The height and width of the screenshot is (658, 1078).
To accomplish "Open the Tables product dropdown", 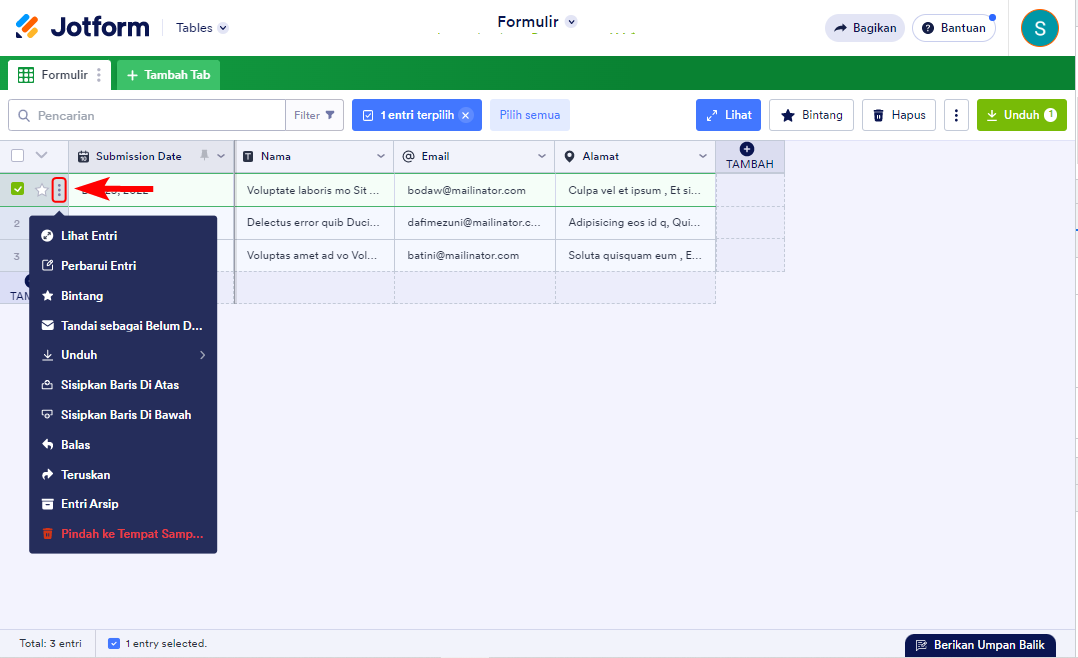I will pyautogui.click(x=201, y=28).
